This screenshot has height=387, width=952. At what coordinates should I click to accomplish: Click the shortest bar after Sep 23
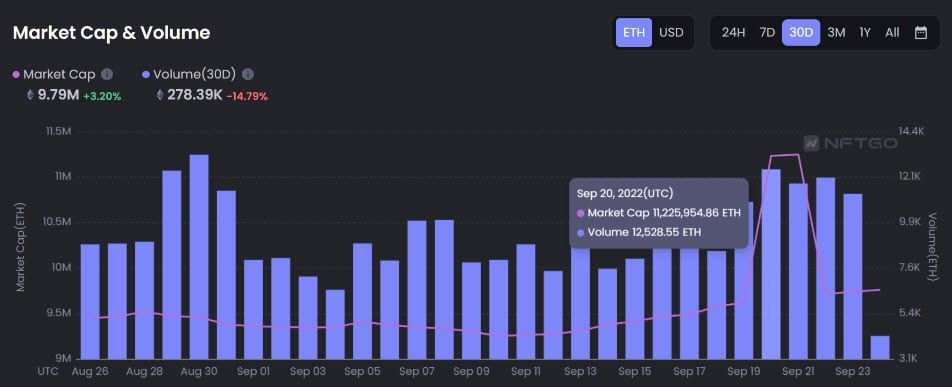tap(880, 347)
